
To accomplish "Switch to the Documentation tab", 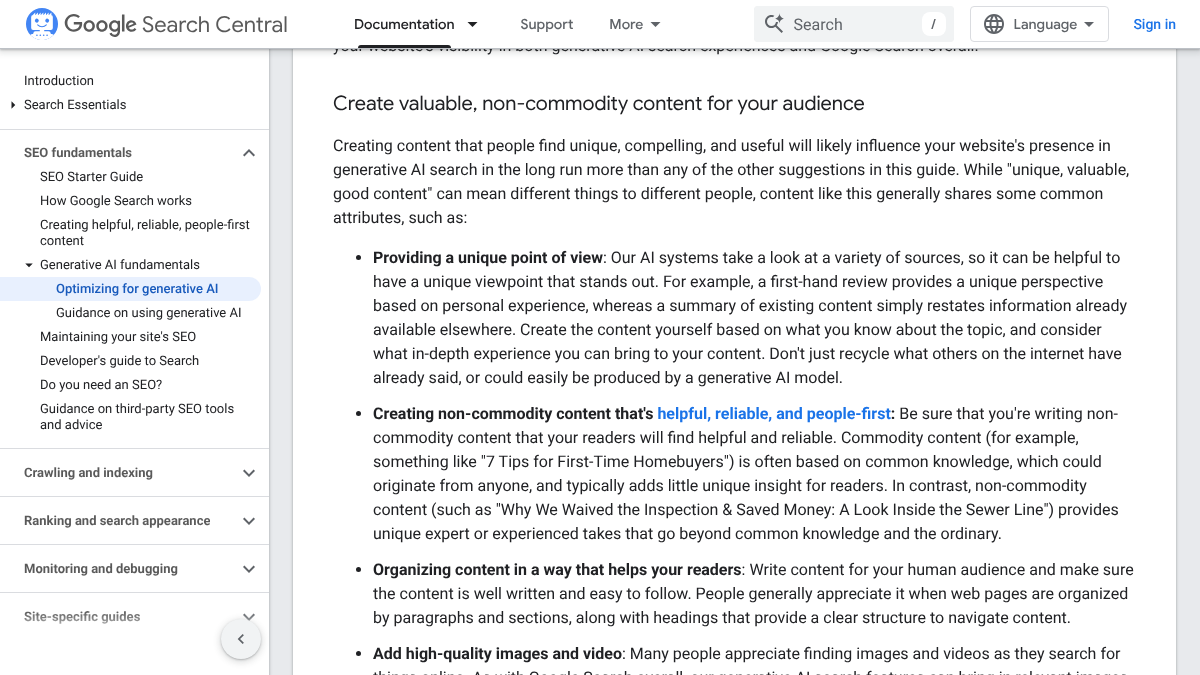I will [404, 24].
